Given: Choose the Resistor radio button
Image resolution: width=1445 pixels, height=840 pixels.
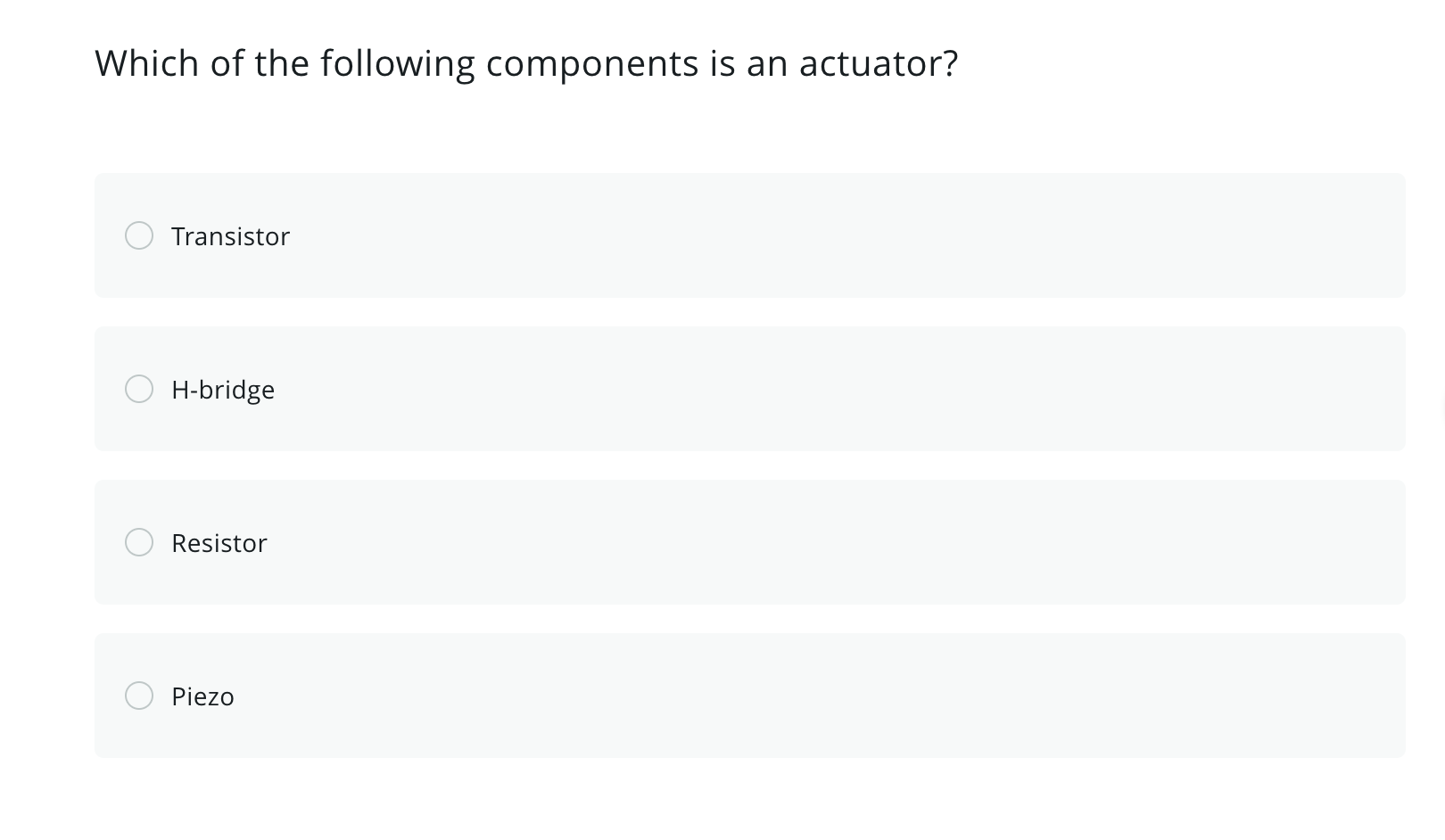Looking at the screenshot, I should [x=139, y=542].
